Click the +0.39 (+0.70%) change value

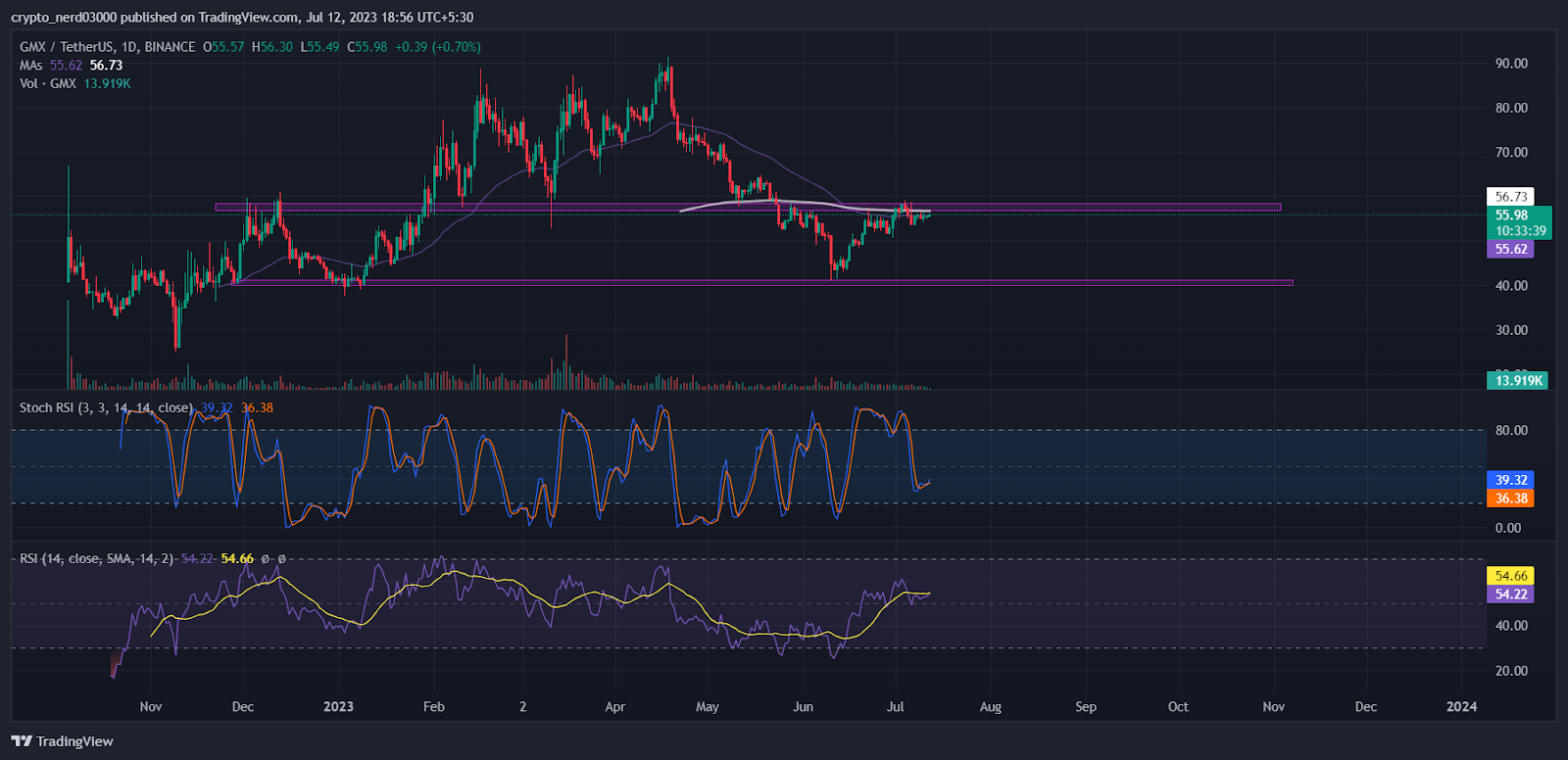click(438, 47)
